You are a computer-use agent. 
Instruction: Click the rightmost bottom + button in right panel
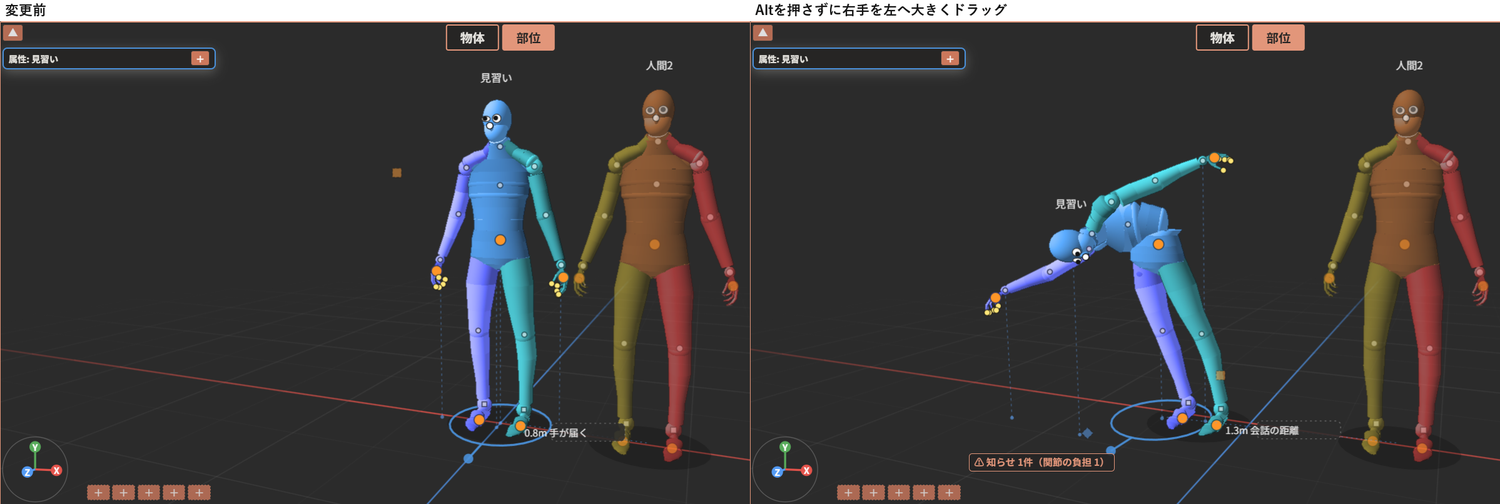click(949, 492)
